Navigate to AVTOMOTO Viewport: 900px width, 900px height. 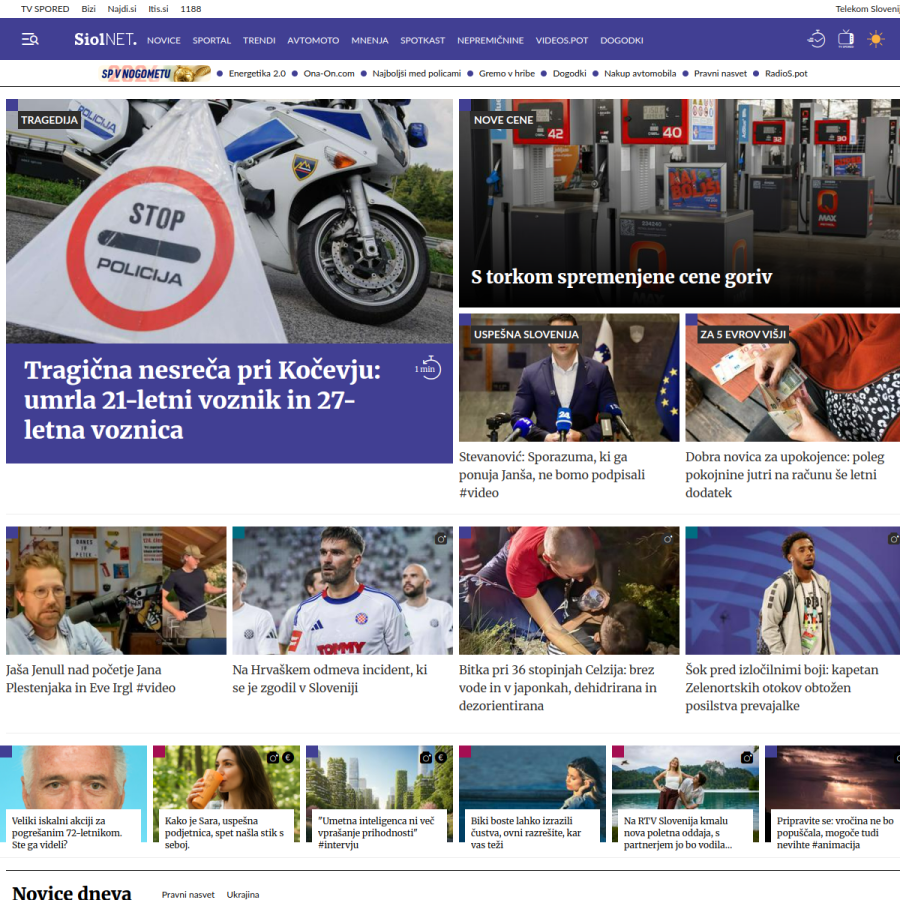(x=313, y=40)
